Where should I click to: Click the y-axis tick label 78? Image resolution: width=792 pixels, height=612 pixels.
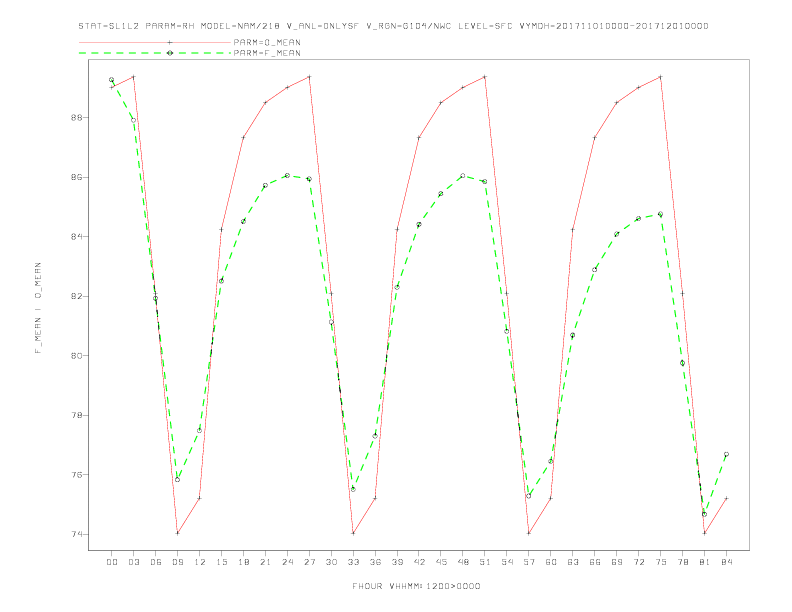click(79, 415)
